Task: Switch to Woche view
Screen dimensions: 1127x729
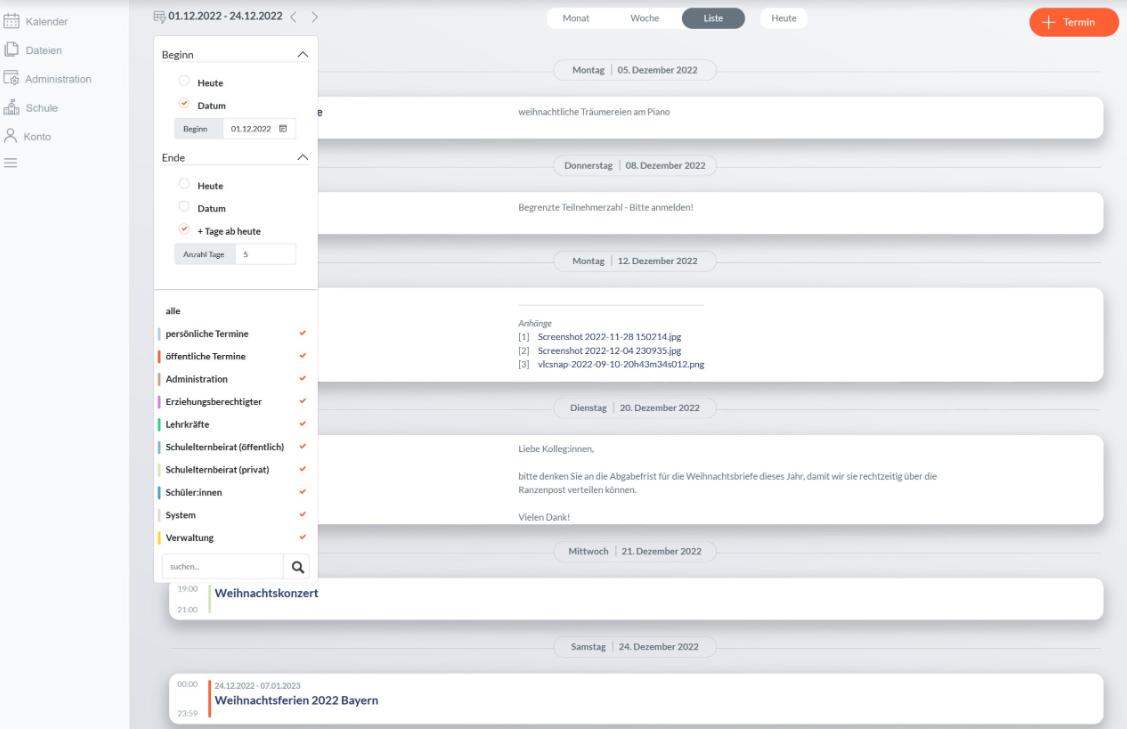Action: (x=644, y=18)
